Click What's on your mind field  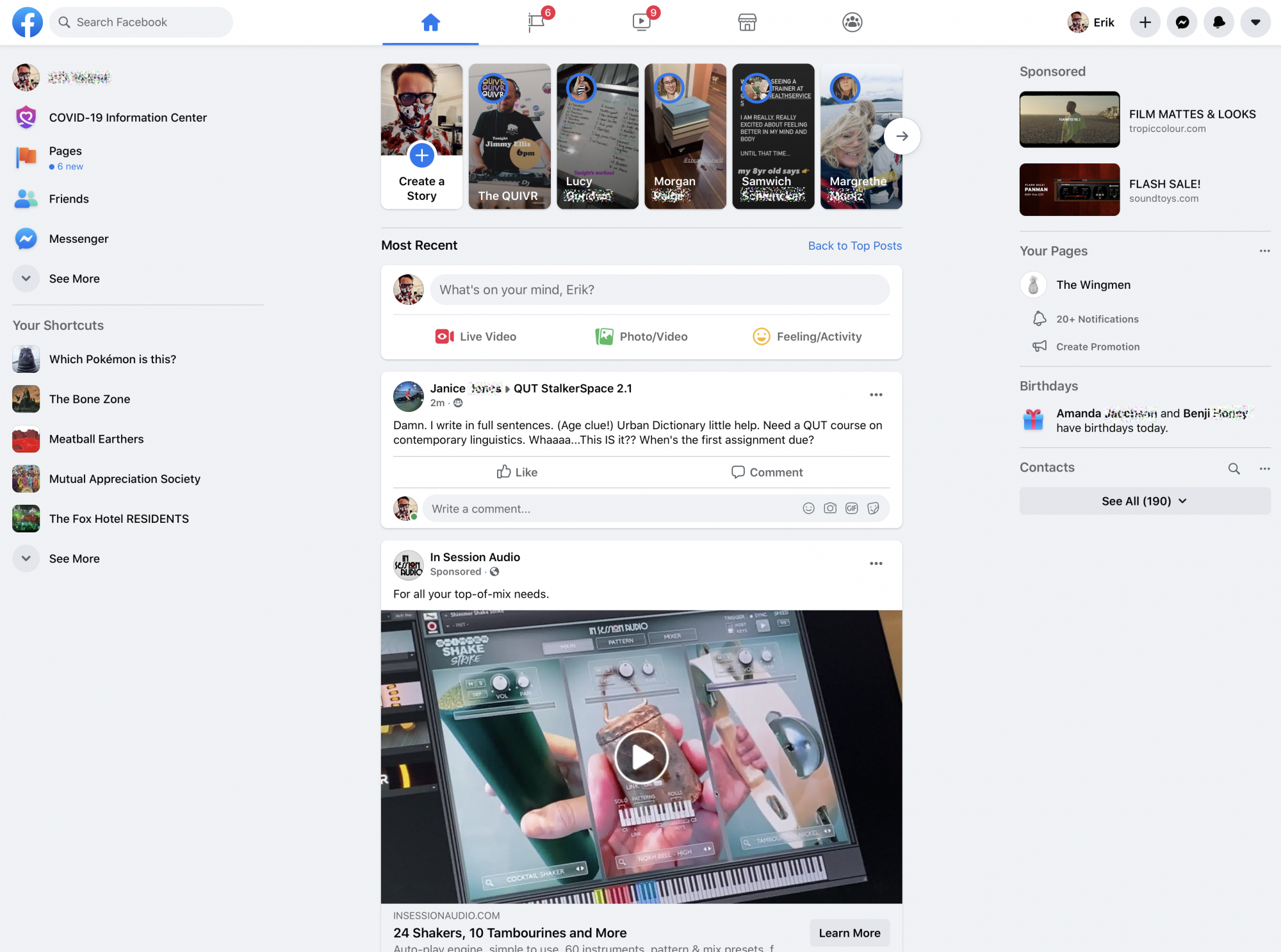point(660,290)
